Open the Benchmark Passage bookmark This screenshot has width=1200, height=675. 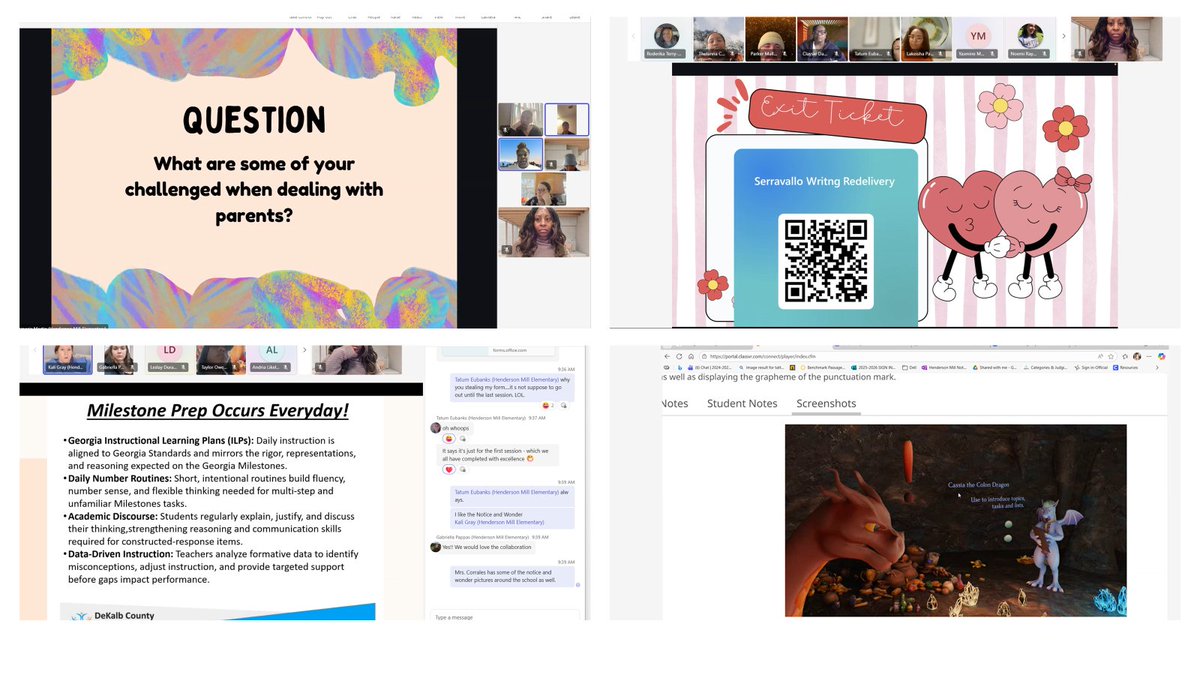tap(824, 367)
